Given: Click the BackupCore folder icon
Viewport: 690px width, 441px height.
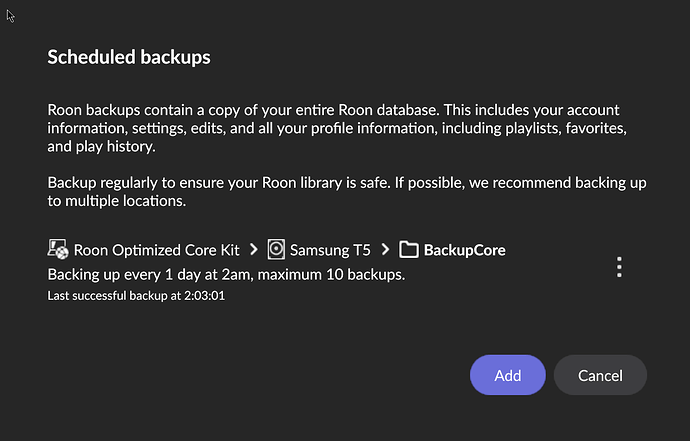Looking at the screenshot, I should click(x=409, y=250).
